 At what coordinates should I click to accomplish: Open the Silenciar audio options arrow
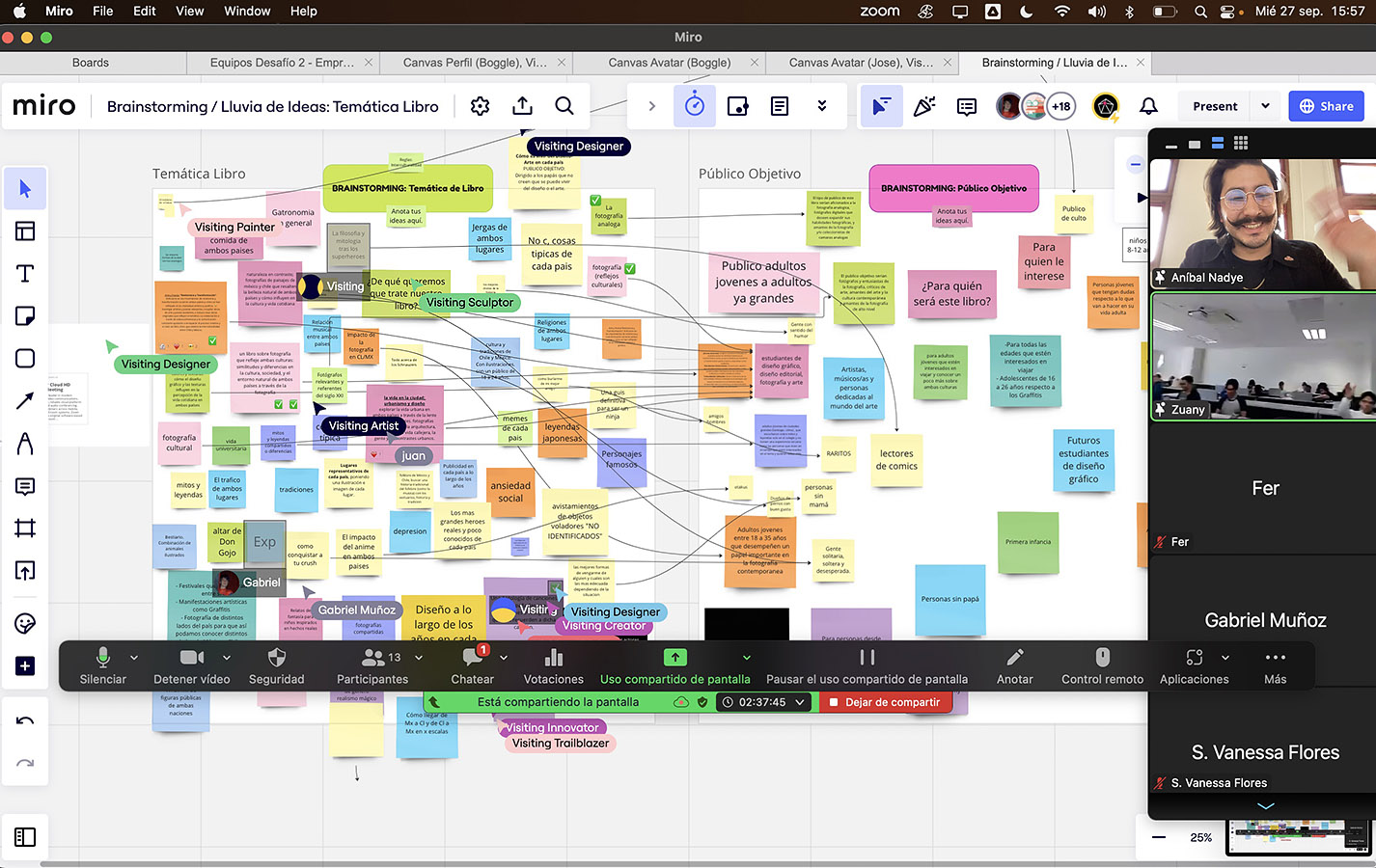[x=134, y=658]
